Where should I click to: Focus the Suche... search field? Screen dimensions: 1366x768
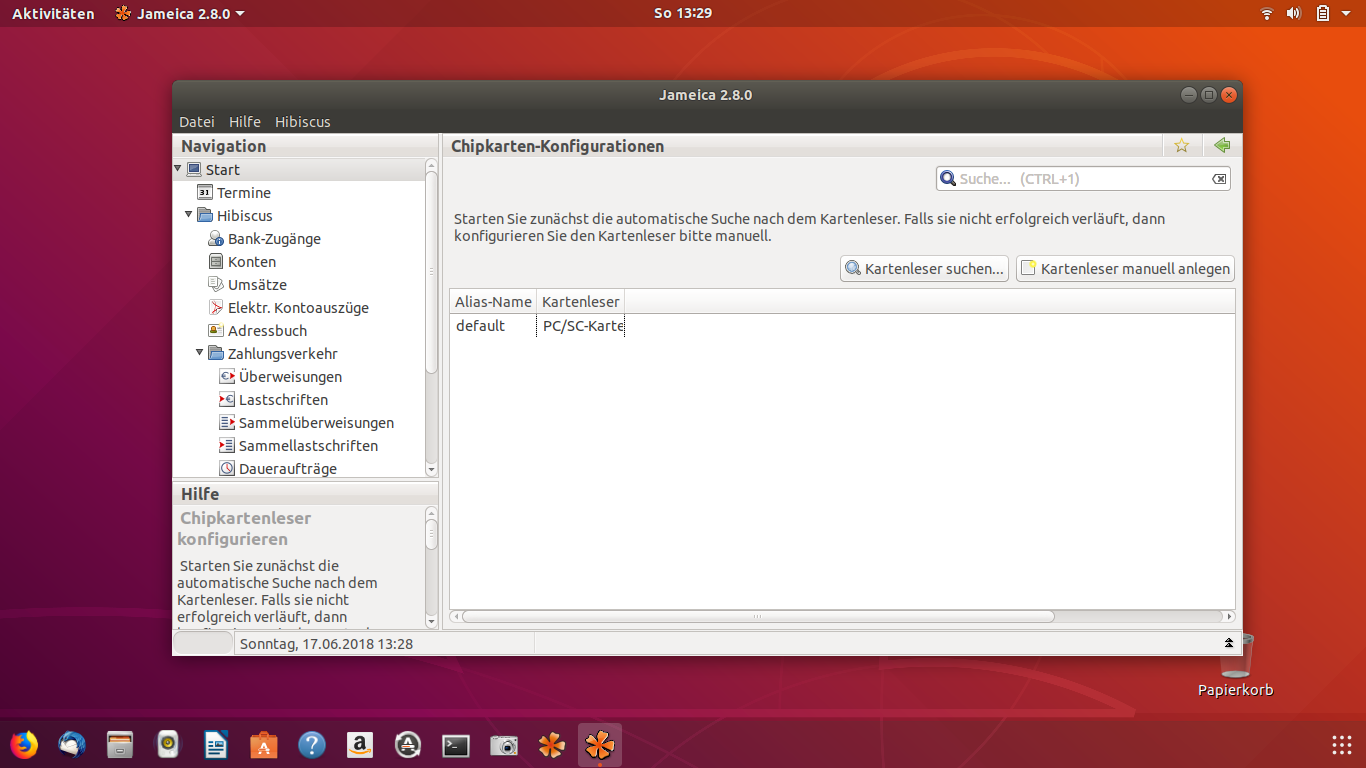pos(1083,179)
